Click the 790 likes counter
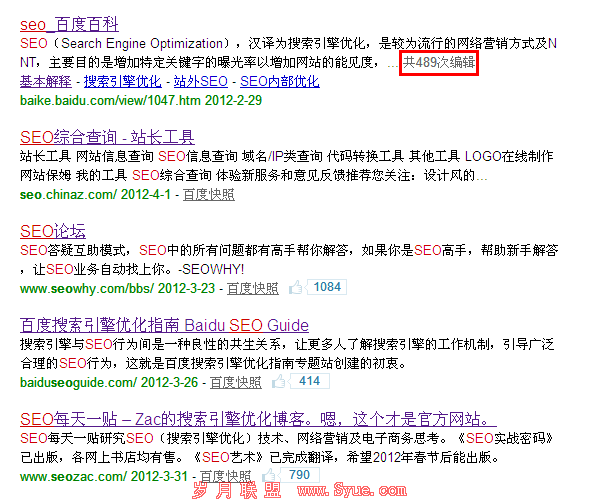 (x=299, y=475)
